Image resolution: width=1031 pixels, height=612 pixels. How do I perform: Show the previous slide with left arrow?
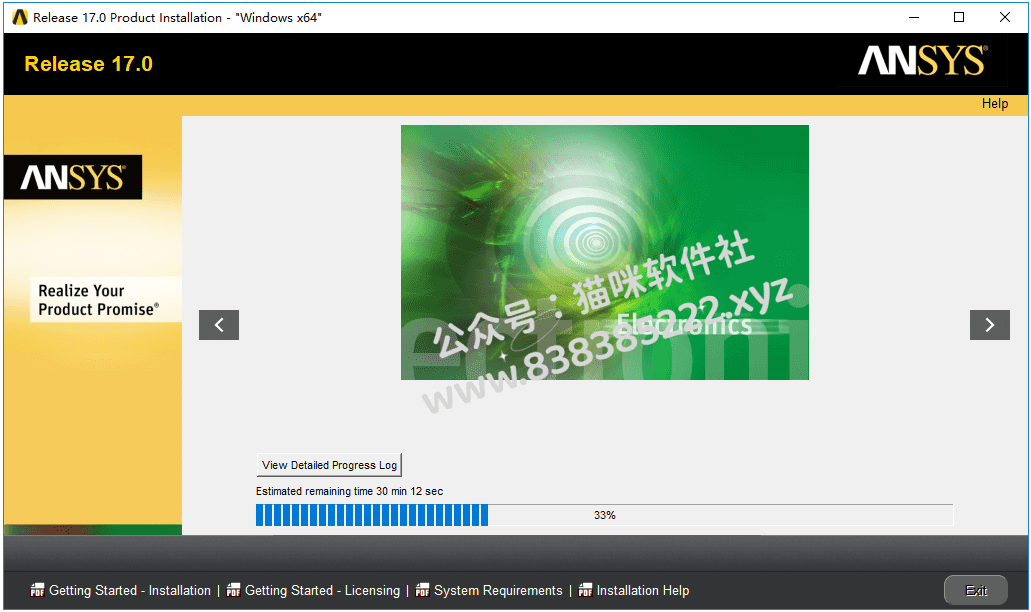pyautogui.click(x=219, y=325)
